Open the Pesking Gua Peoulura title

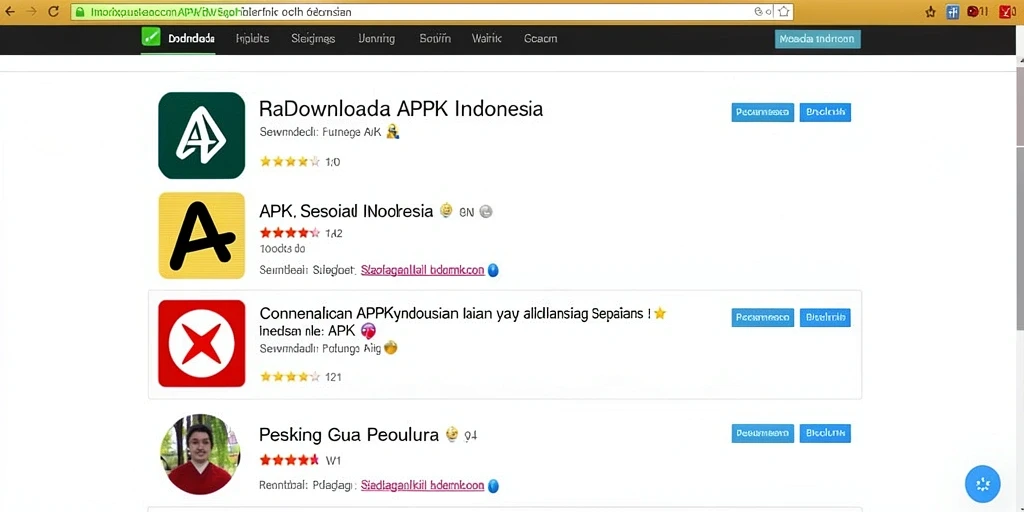pyautogui.click(x=349, y=435)
